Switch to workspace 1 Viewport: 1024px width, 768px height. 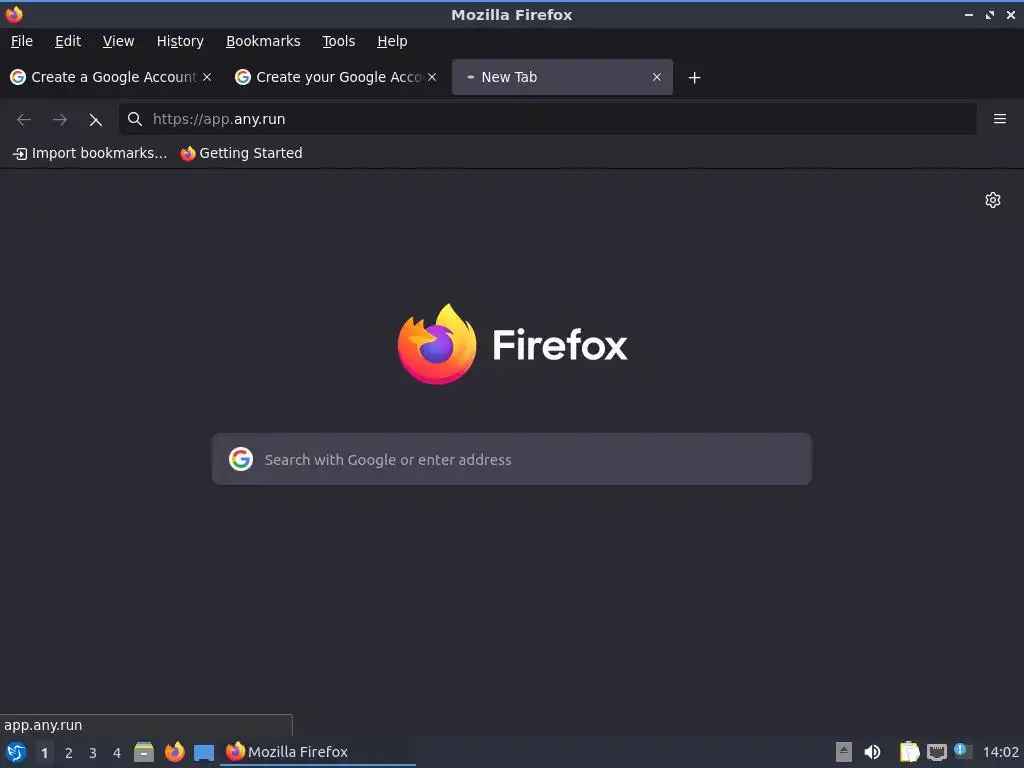point(44,753)
